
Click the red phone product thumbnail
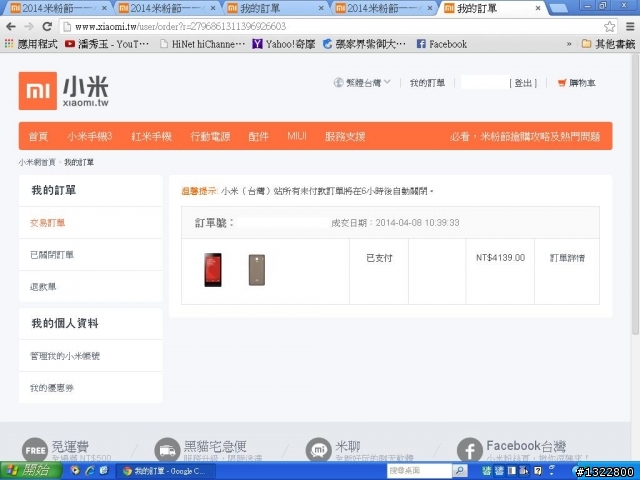213,270
